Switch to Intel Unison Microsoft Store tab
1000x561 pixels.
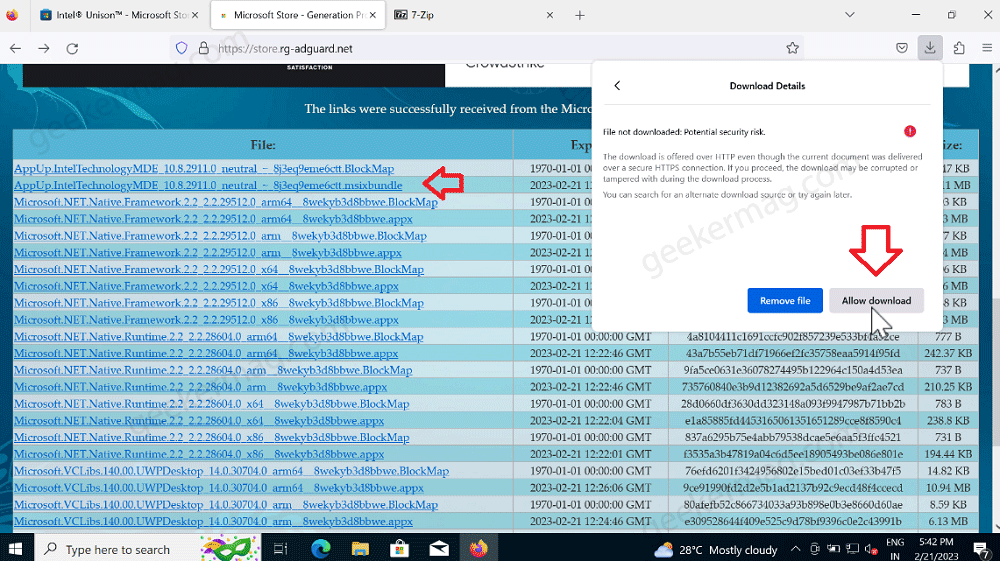coord(119,15)
